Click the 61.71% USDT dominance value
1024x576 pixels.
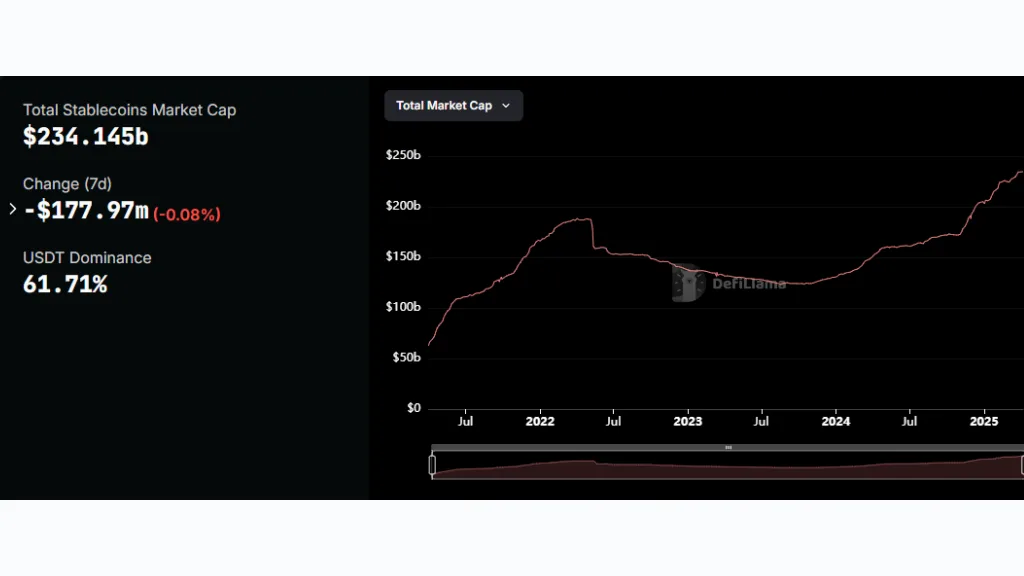tap(65, 285)
